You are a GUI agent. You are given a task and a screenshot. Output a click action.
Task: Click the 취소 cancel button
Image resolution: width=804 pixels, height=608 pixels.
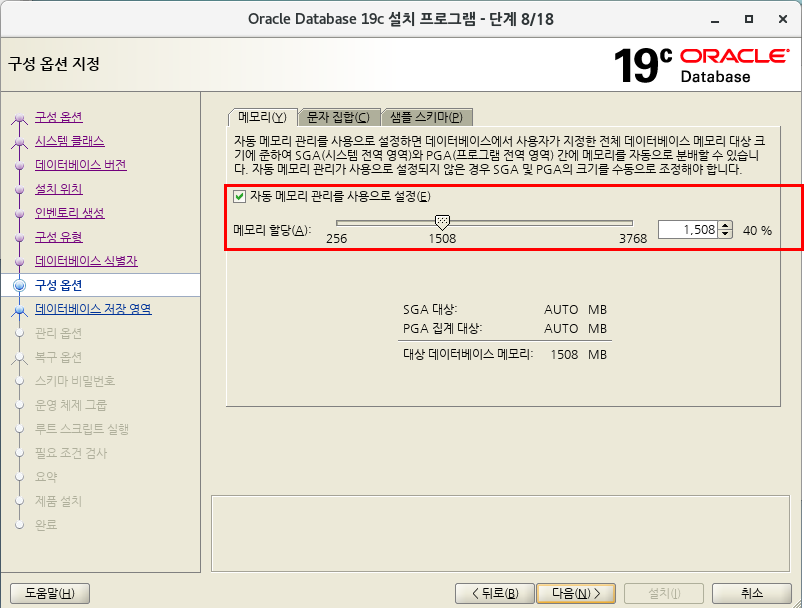(x=752, y=593)
